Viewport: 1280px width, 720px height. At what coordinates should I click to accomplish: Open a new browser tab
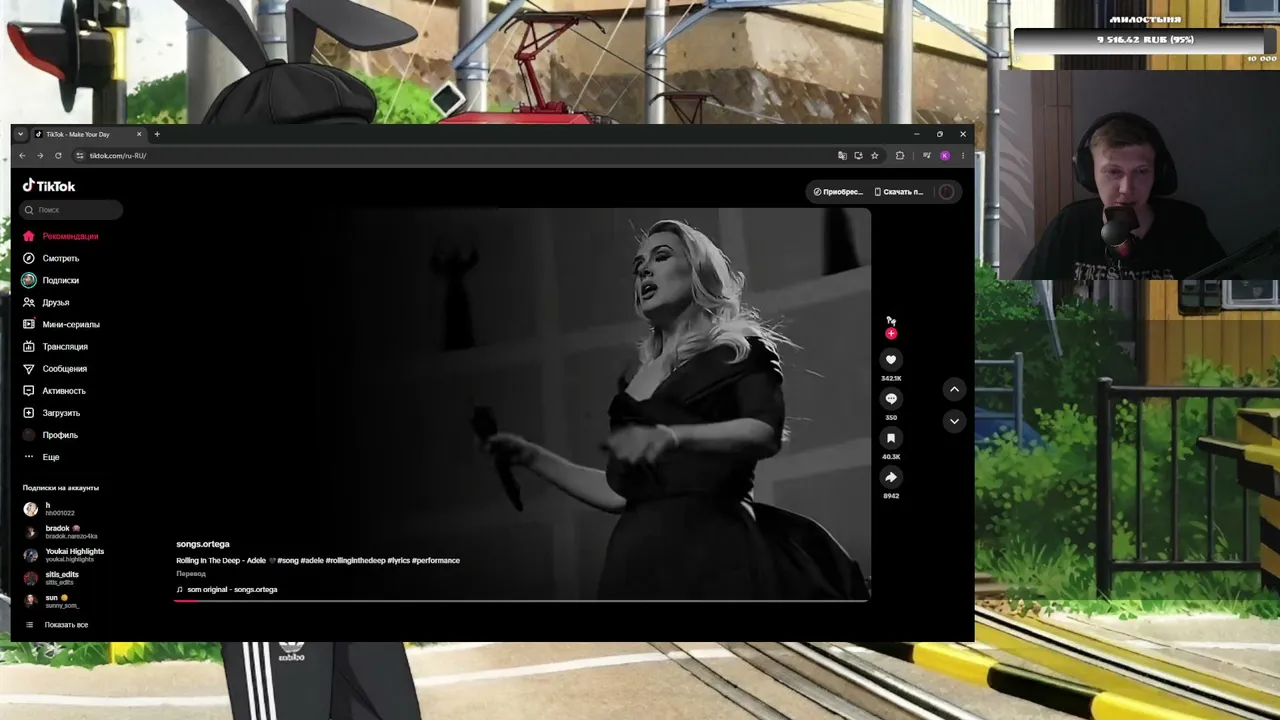pyautogui.click(x=157, y=134)
